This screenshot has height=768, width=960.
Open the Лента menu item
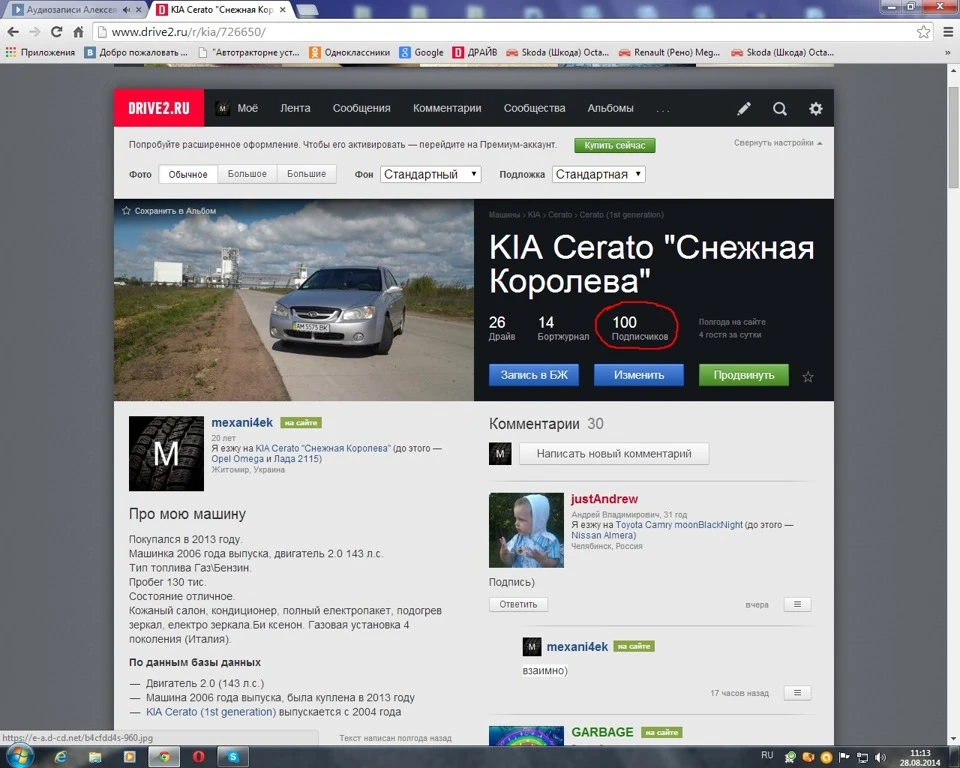295,108
